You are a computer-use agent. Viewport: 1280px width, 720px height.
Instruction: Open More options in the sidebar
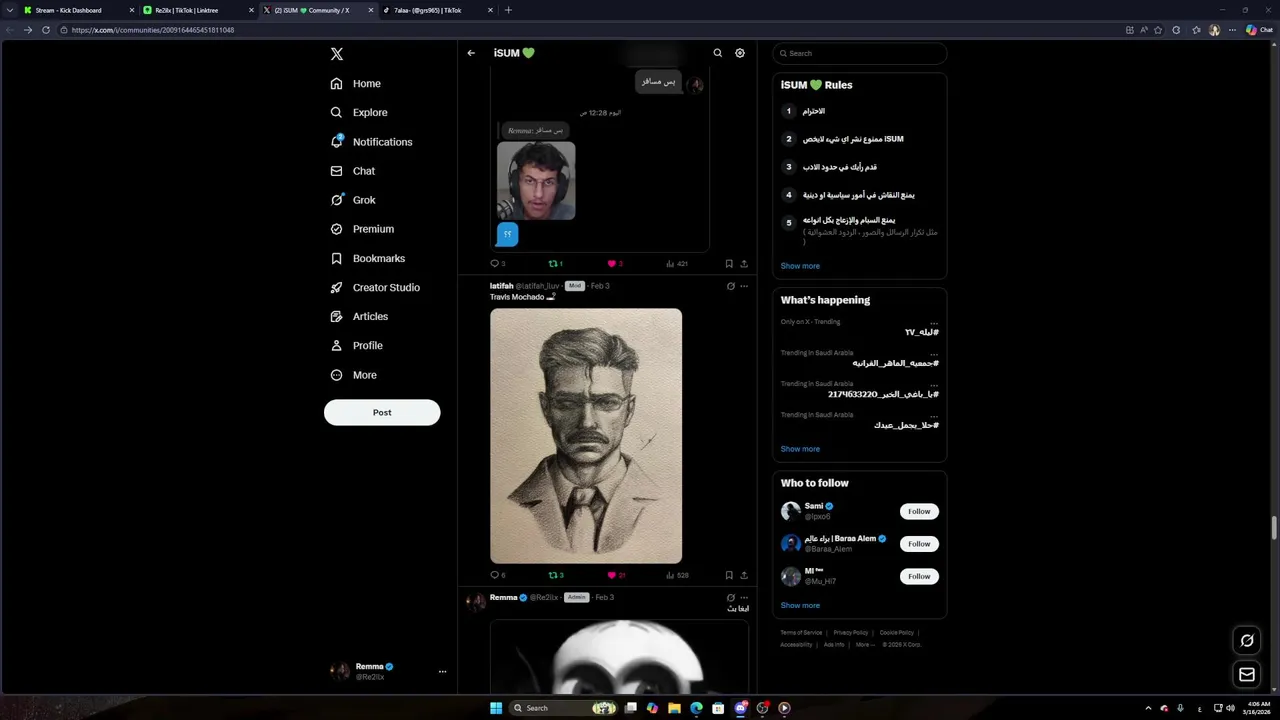(x=354, y=375)
